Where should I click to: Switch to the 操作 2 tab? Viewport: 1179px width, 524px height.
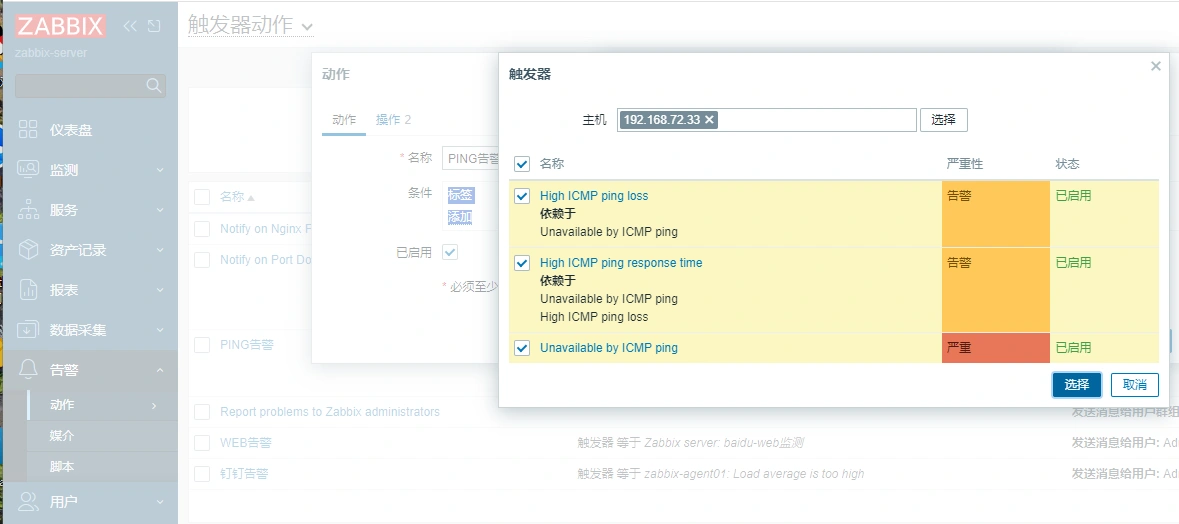click(393, 120)
